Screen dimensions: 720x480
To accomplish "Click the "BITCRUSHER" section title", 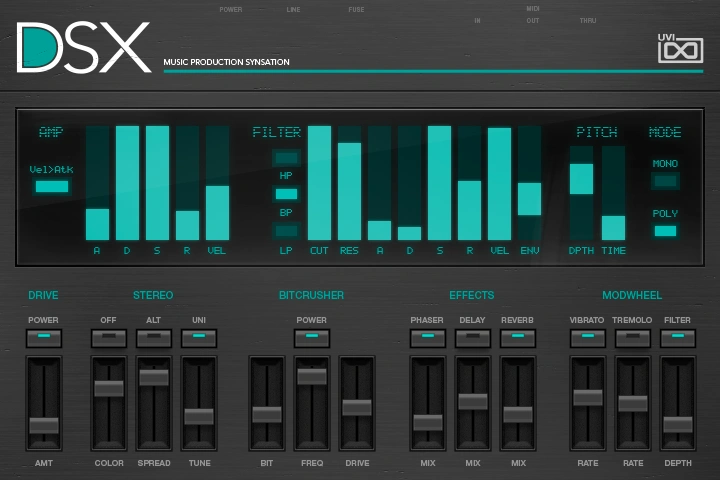I will coord(311,295).
